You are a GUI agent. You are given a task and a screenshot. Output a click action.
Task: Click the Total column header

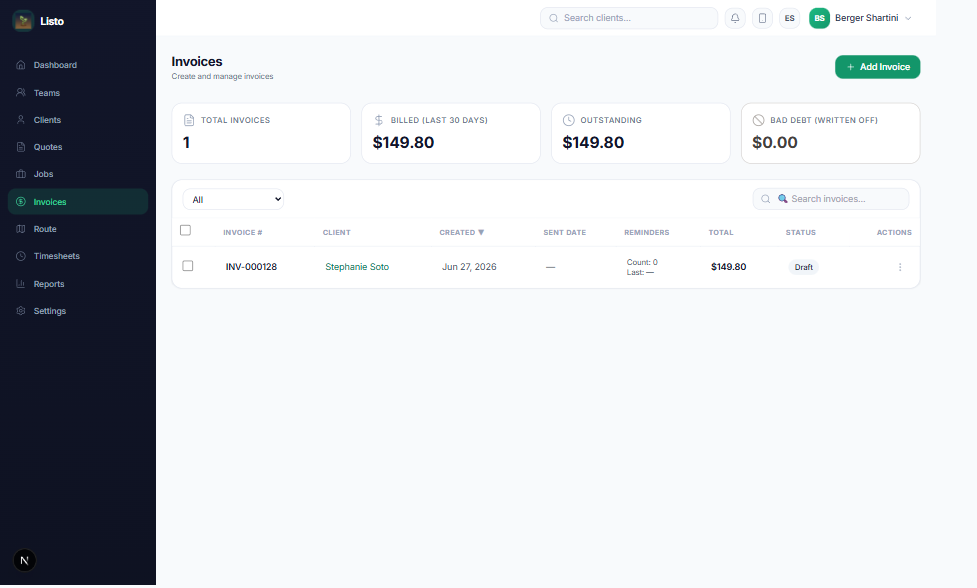721,232
